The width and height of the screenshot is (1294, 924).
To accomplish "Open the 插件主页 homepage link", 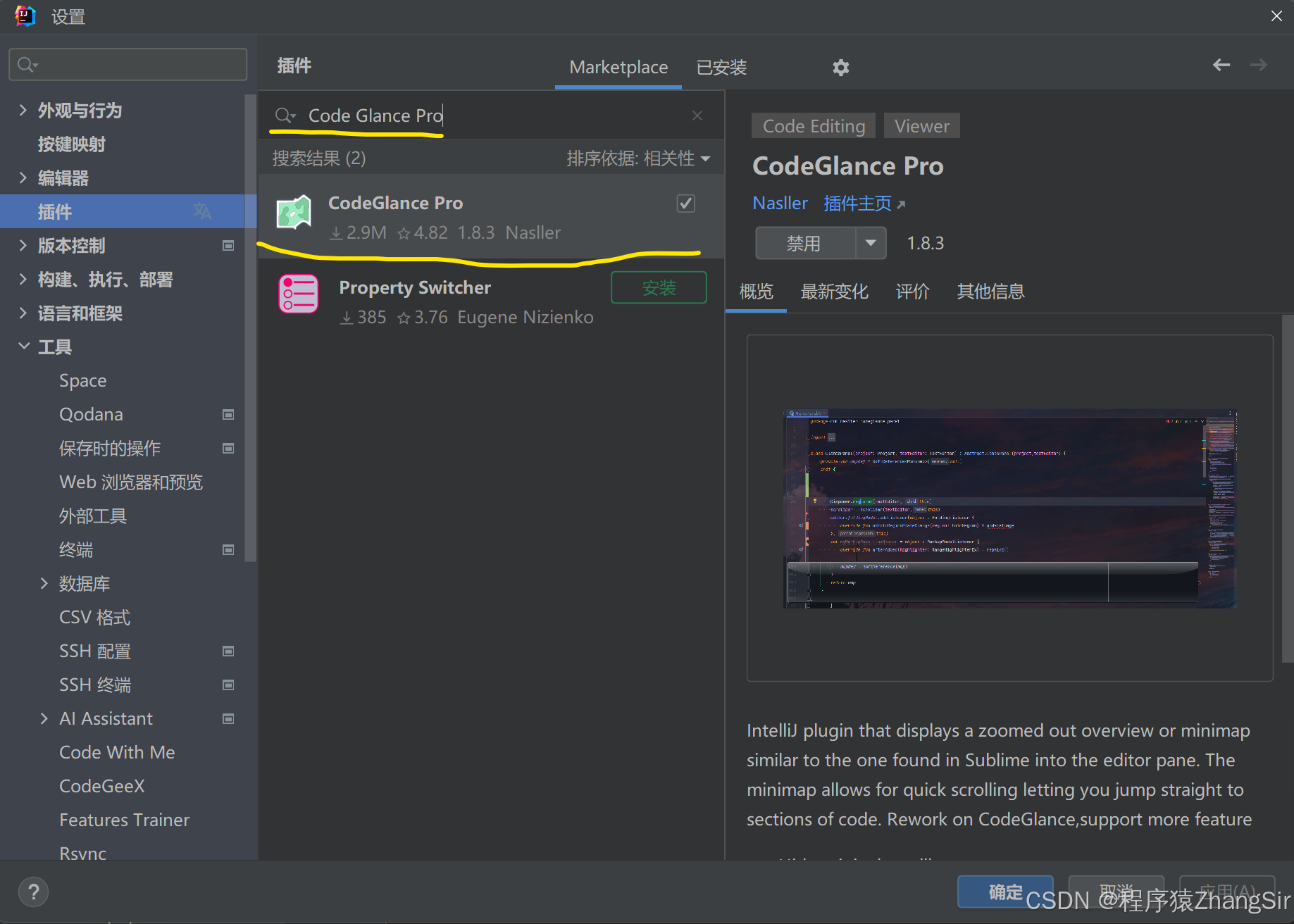I will [864, 204].
